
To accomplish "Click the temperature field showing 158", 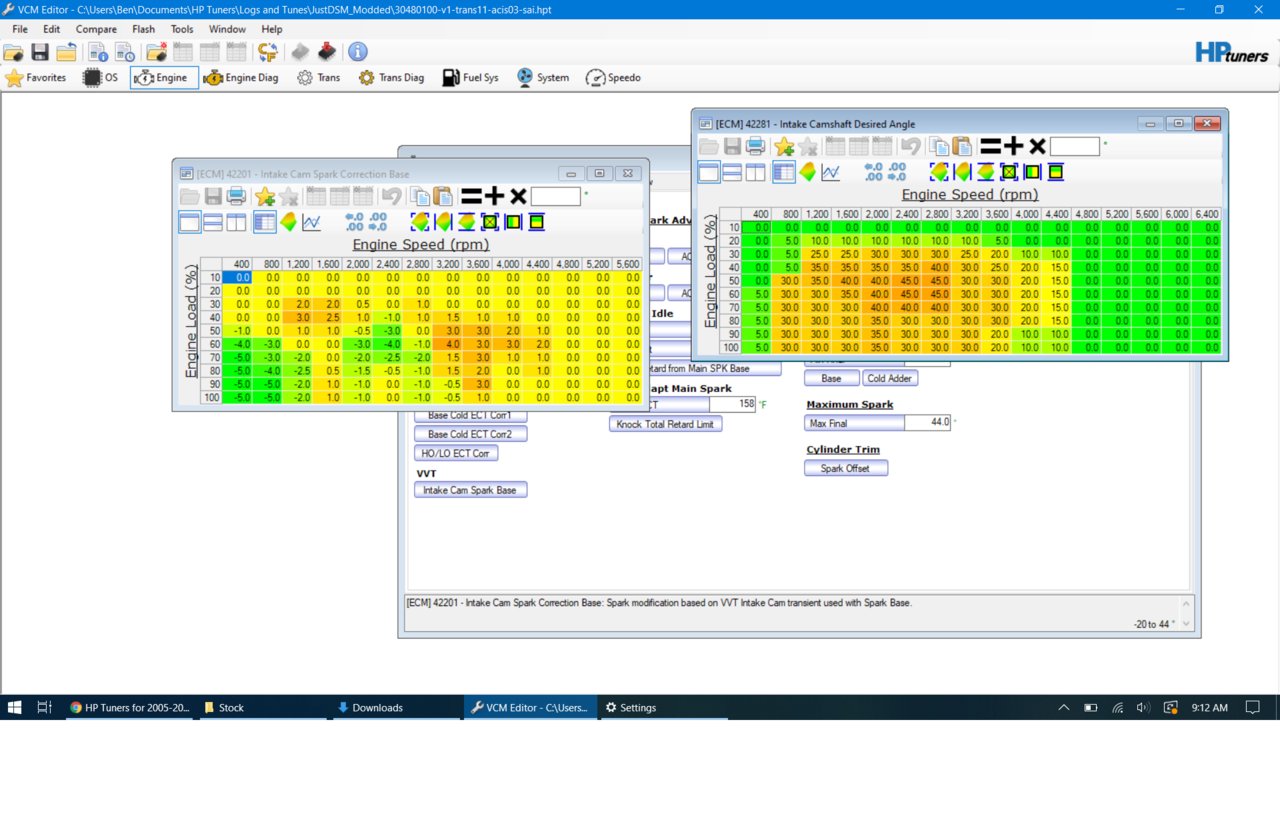I will pyautogui.click(x=733, y=404).
